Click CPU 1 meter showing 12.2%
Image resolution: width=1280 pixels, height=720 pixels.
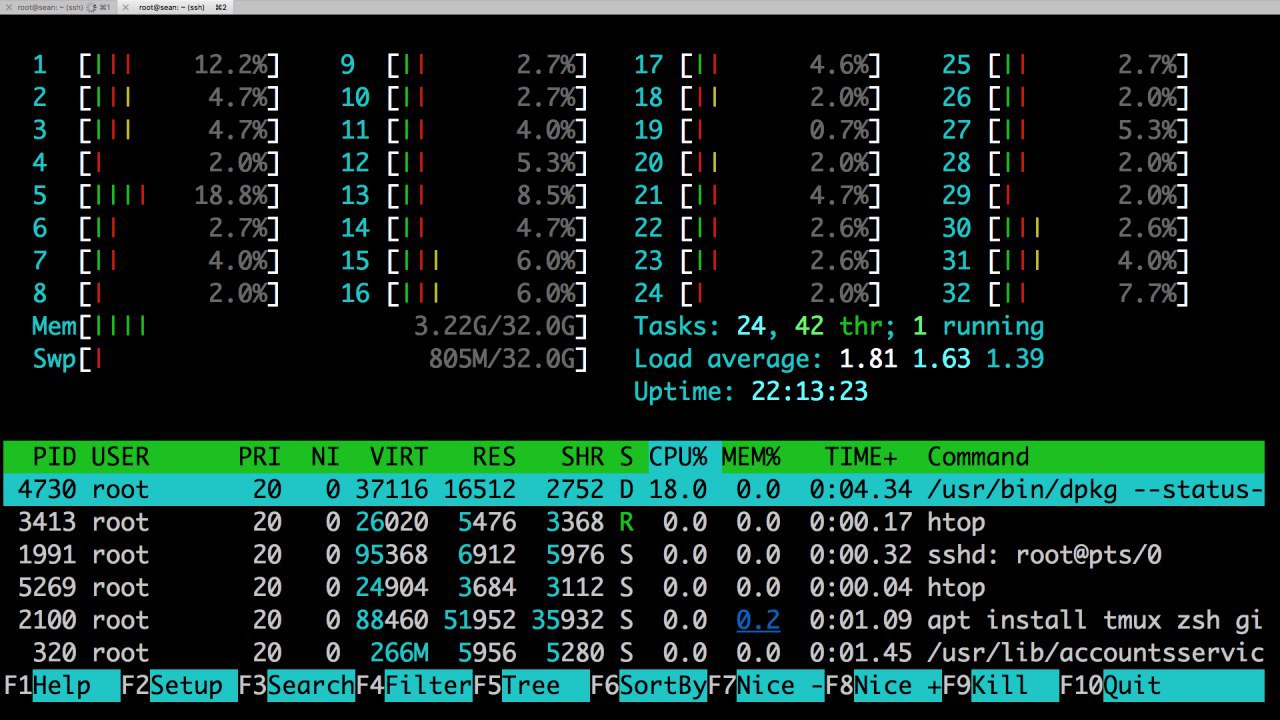click(x=156, y=65)
